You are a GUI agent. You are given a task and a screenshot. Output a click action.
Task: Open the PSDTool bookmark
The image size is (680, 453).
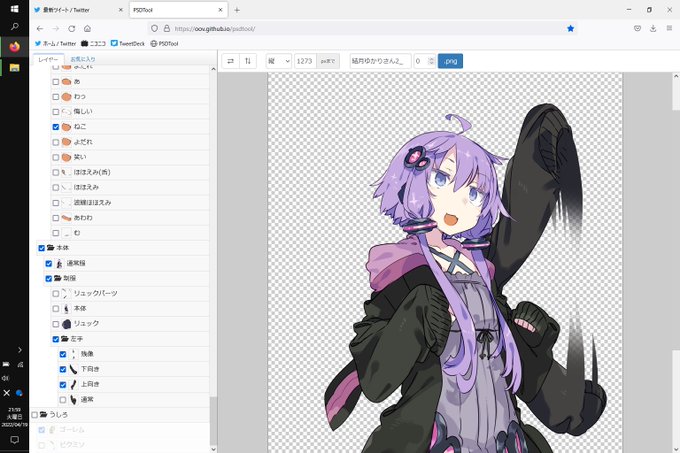164,43
